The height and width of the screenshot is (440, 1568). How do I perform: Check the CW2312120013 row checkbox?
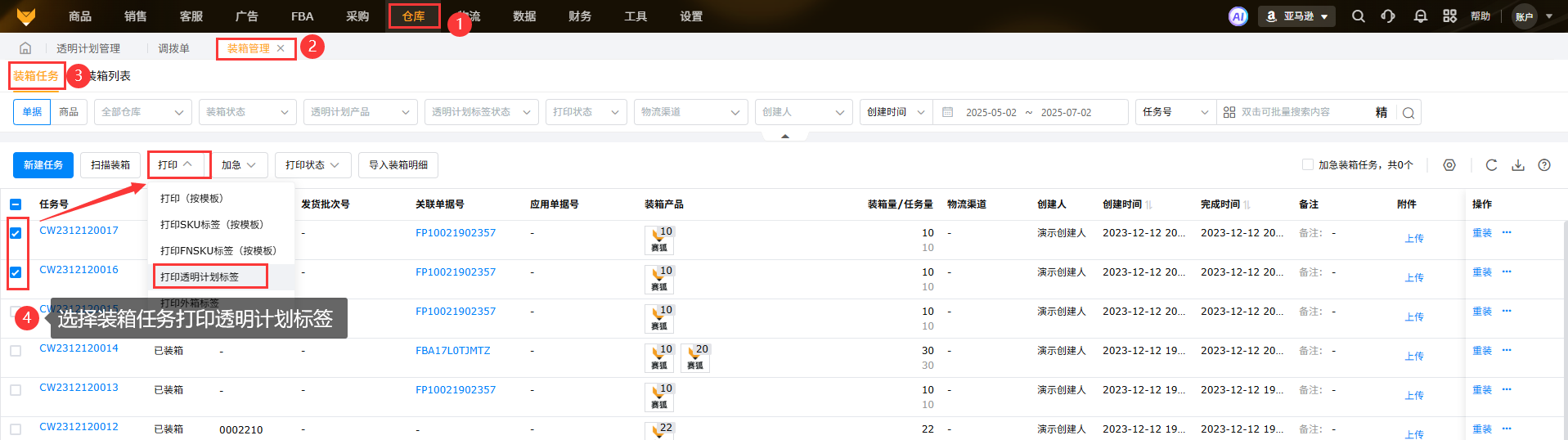coord(16,390)
